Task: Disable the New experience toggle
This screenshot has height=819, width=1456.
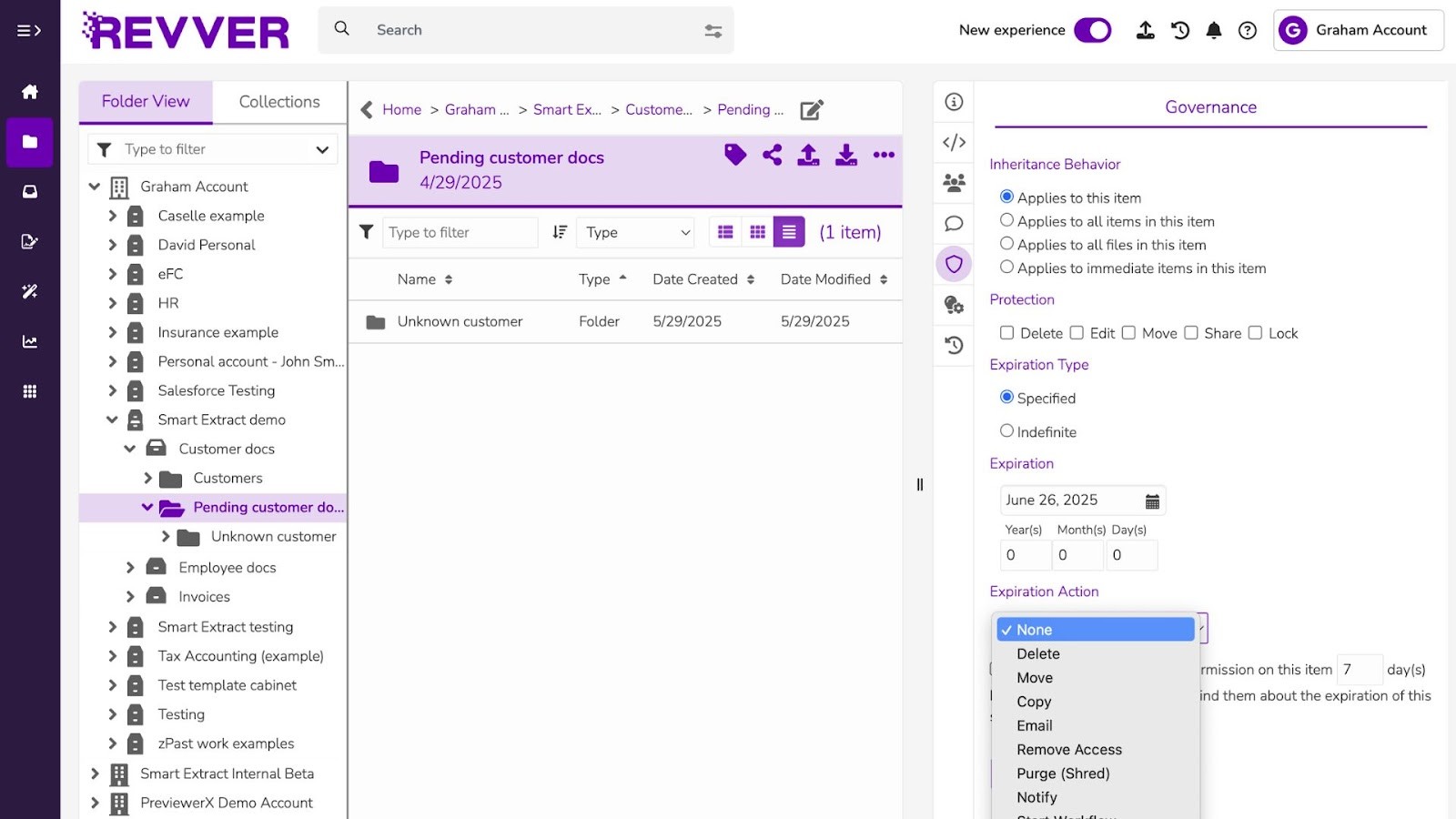Action: click(1094, 30)
